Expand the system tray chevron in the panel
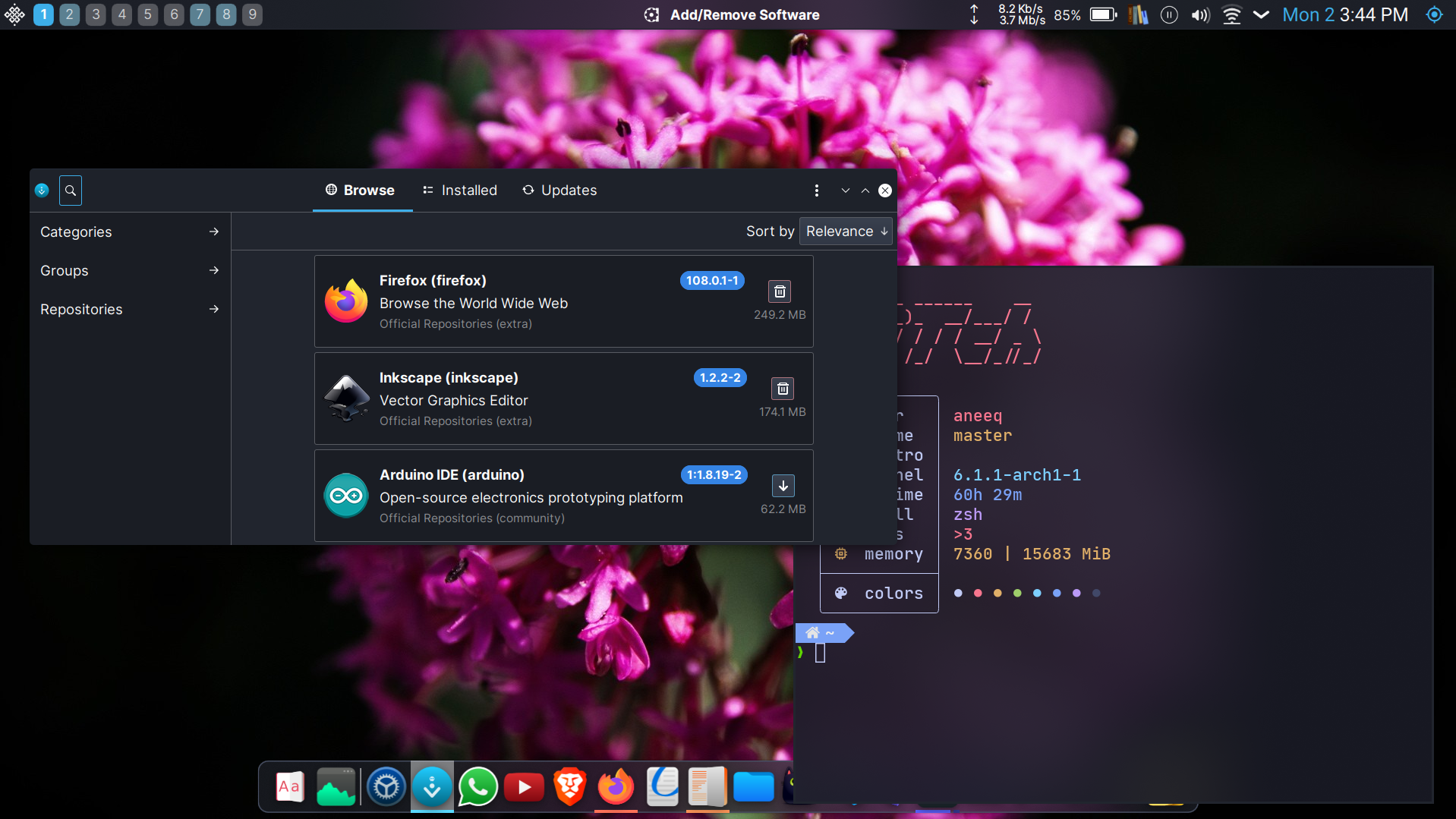The width and height of the screenshot is (1456, 819). pyautogui.click(x=1261, y=14)
